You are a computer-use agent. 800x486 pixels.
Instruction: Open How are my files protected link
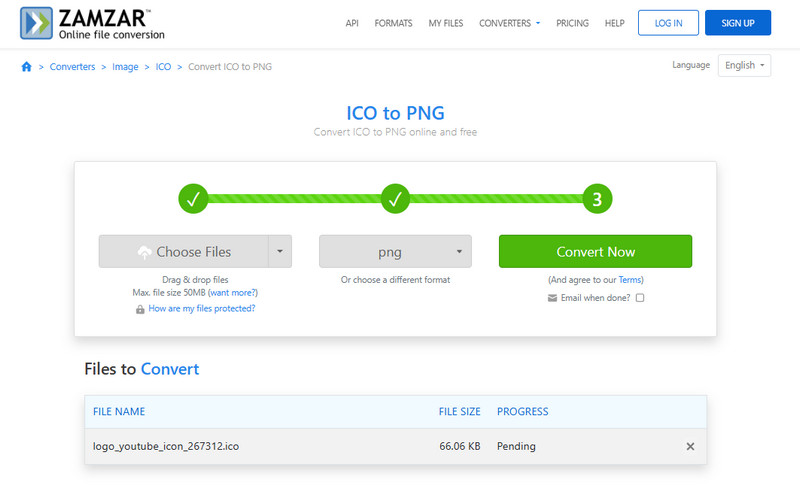tap(202, 309)
